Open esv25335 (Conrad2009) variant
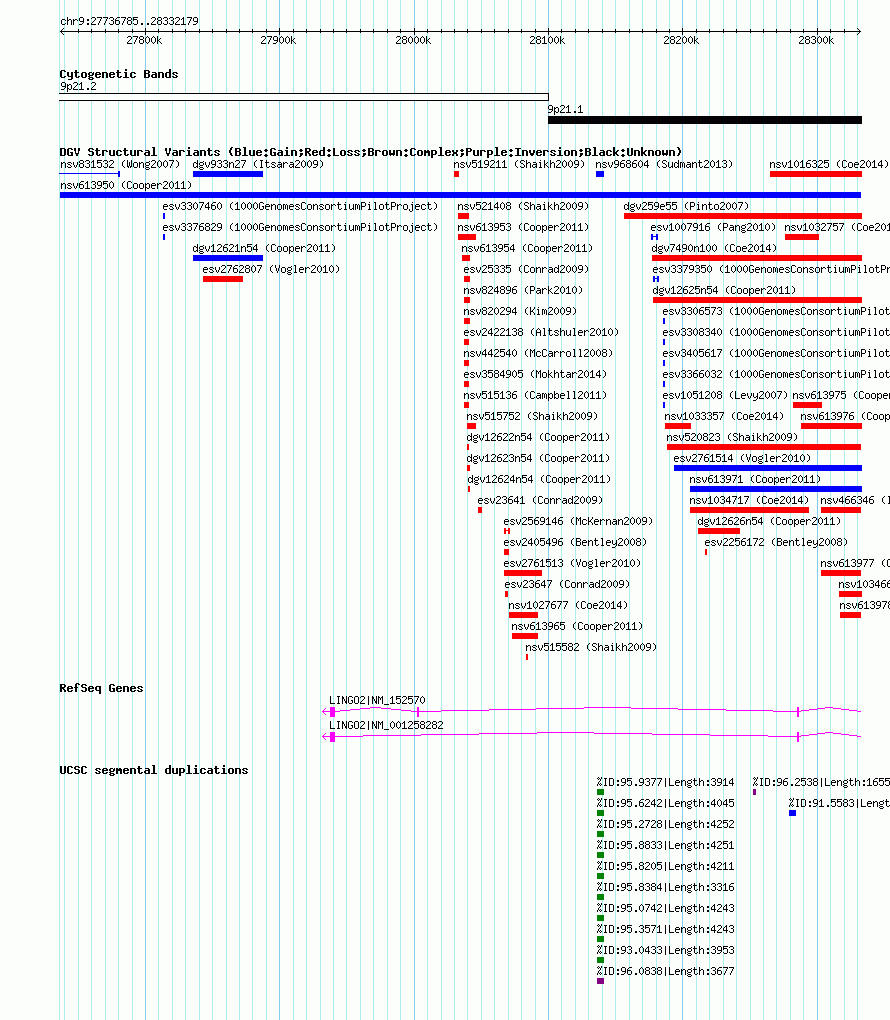 tap(526, 269)
